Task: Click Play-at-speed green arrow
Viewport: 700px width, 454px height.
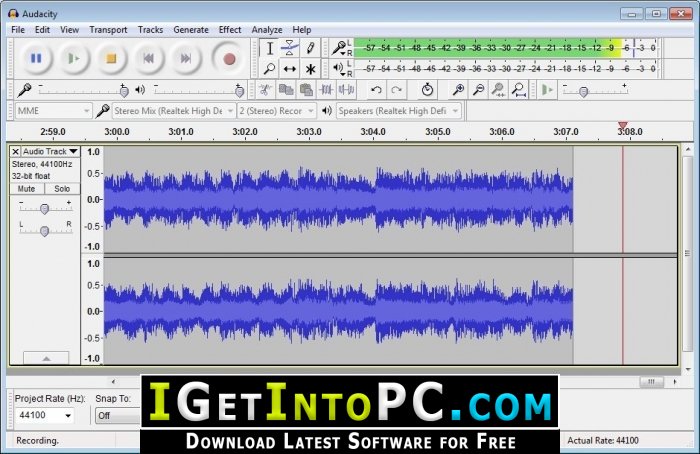Action: tap(547, 90)
